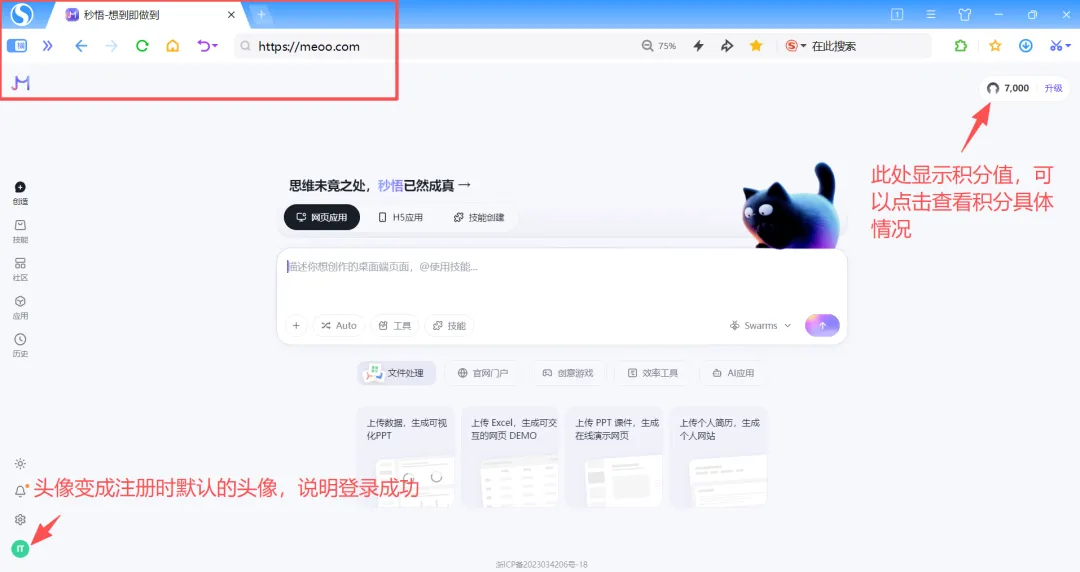Click the Sogou browser logo

(21, 14)
